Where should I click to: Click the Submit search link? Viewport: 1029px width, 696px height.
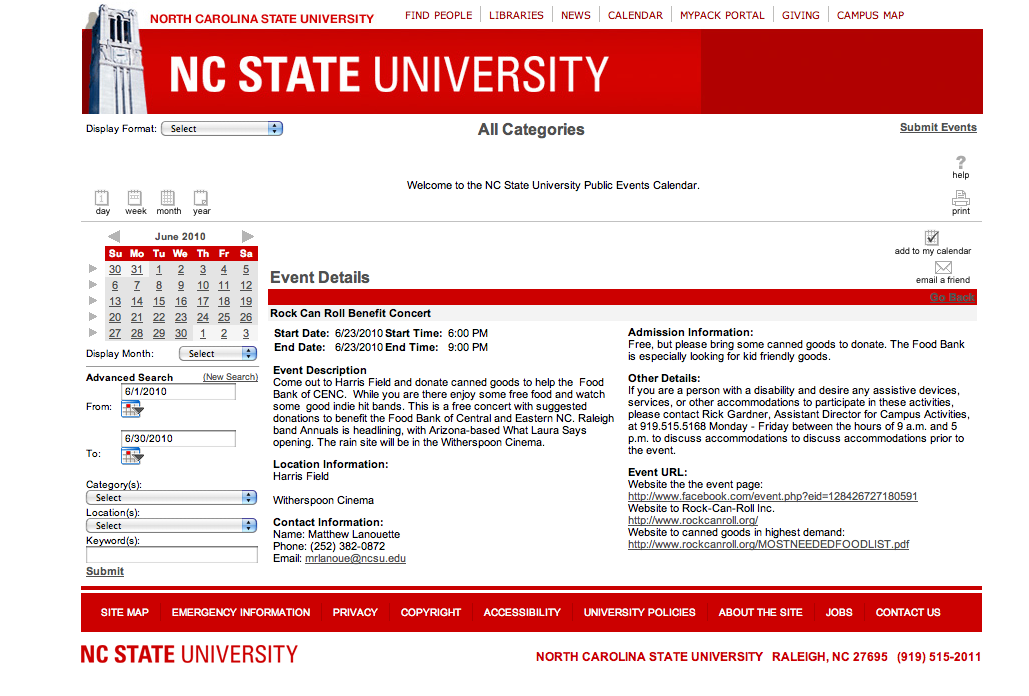tap(105, 571)
